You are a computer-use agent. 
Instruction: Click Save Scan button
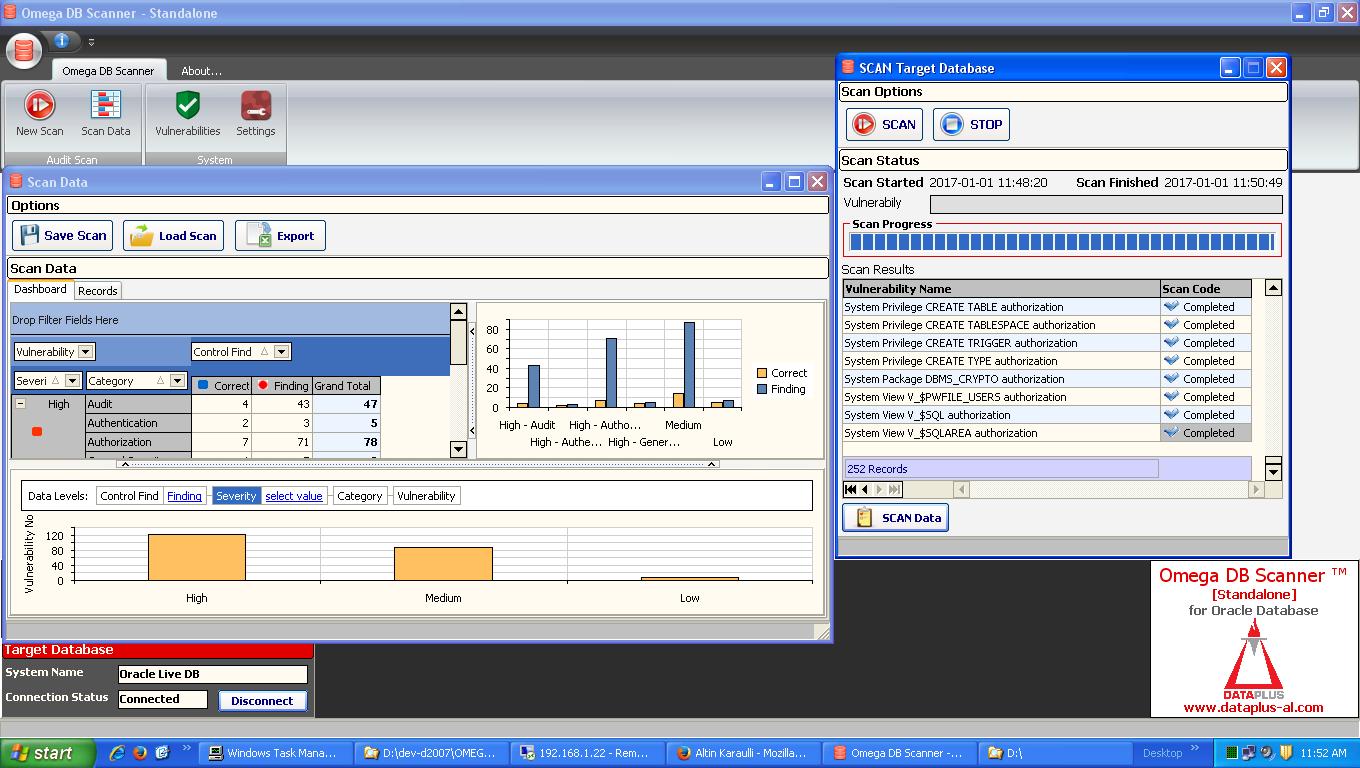point(63,236)
